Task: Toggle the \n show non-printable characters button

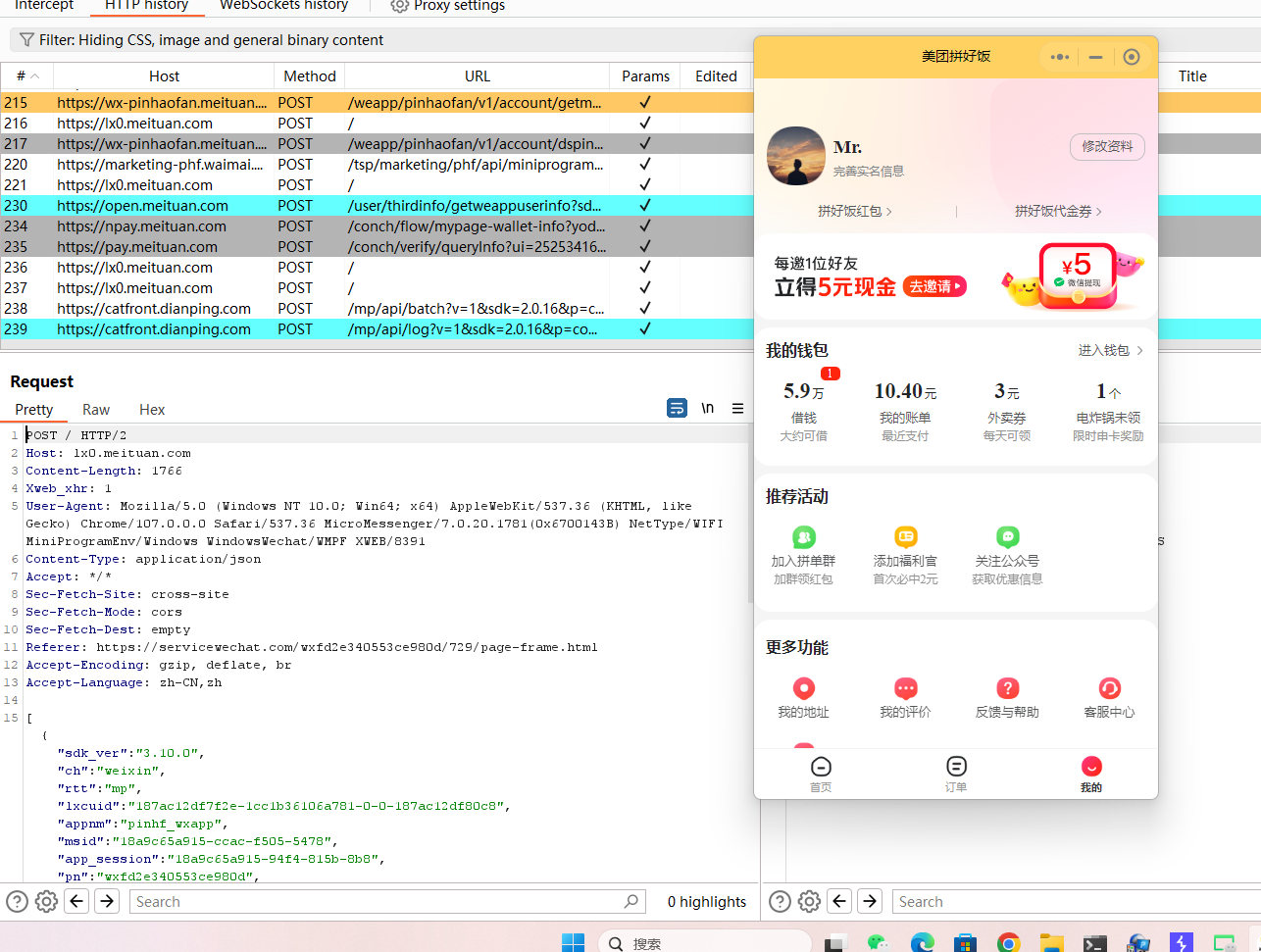Action: [x=707, y=409]
